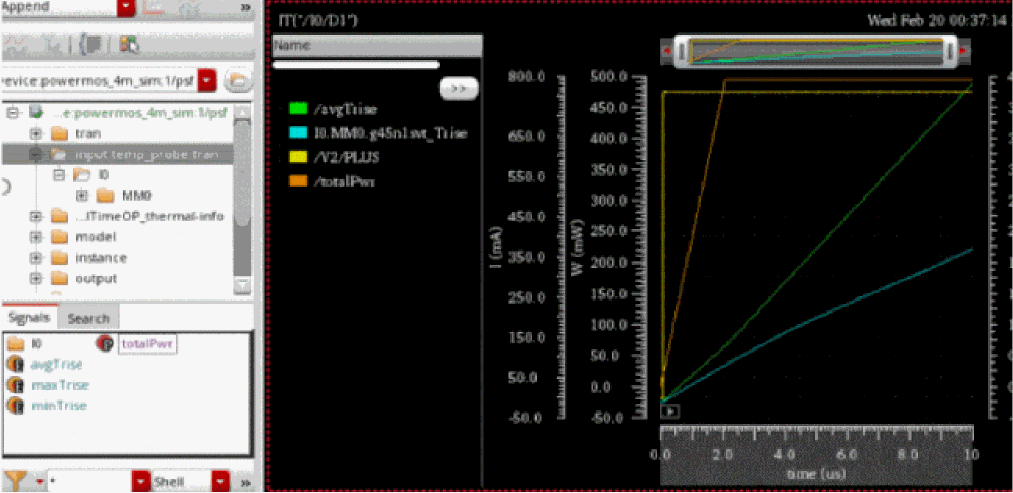The height and width of the screenshot is (493, 1013).
Task: Select the /avgTrise trace in legend
Action: 344,109
